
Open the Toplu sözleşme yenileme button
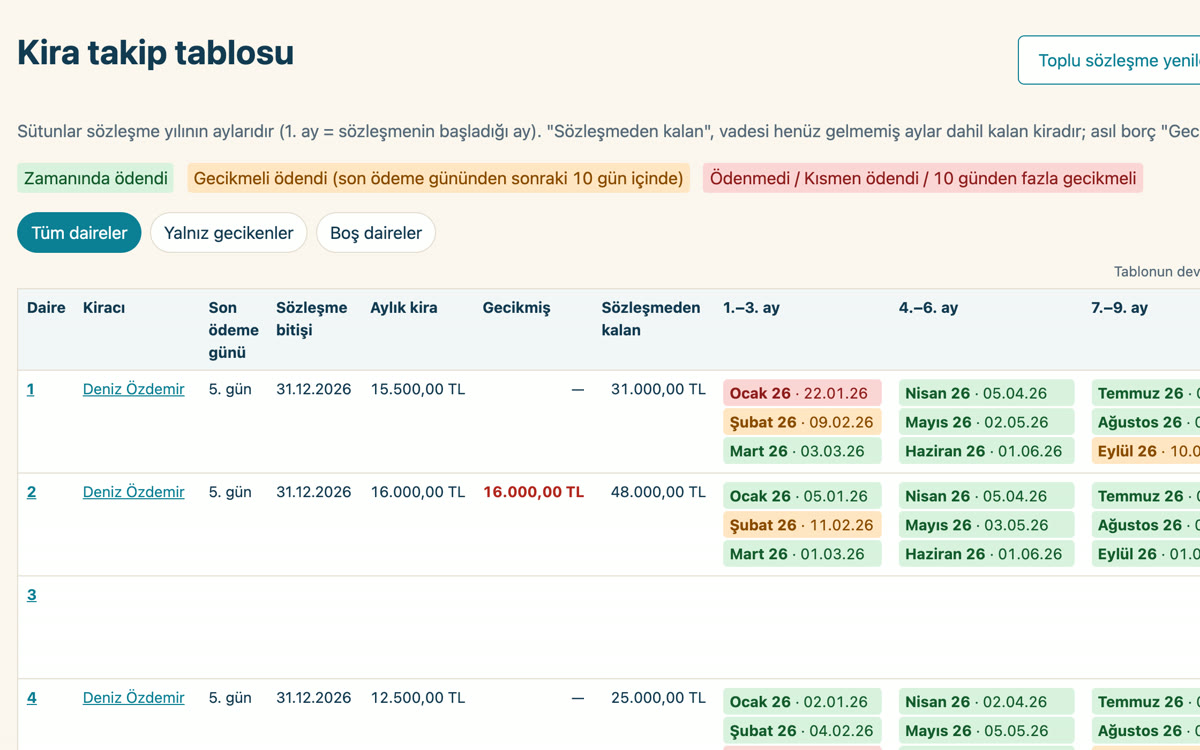tap(1109, 60)
